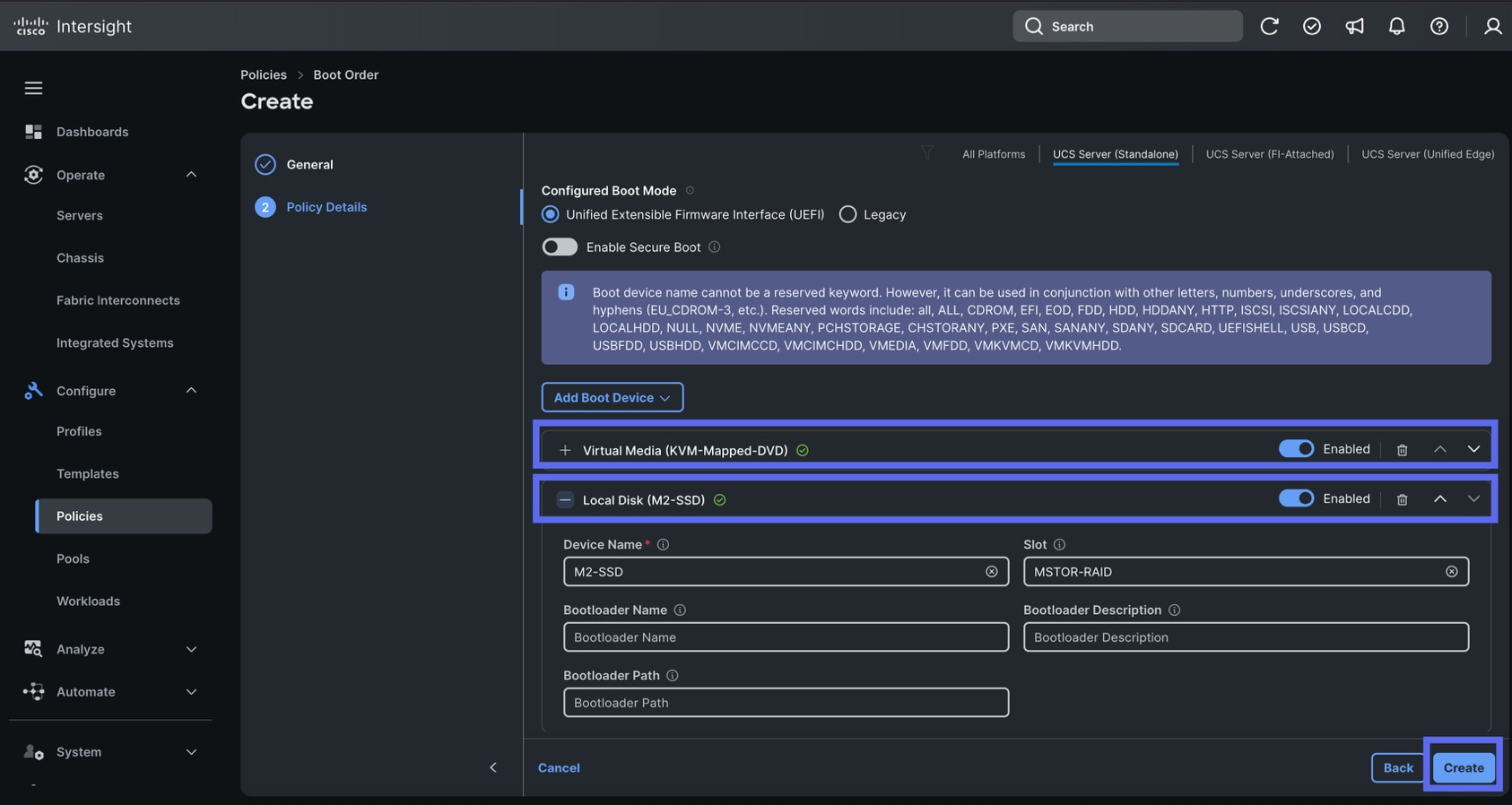Click the Search box
This screenshot has height=805, width=1512.
pos(1127,26)
